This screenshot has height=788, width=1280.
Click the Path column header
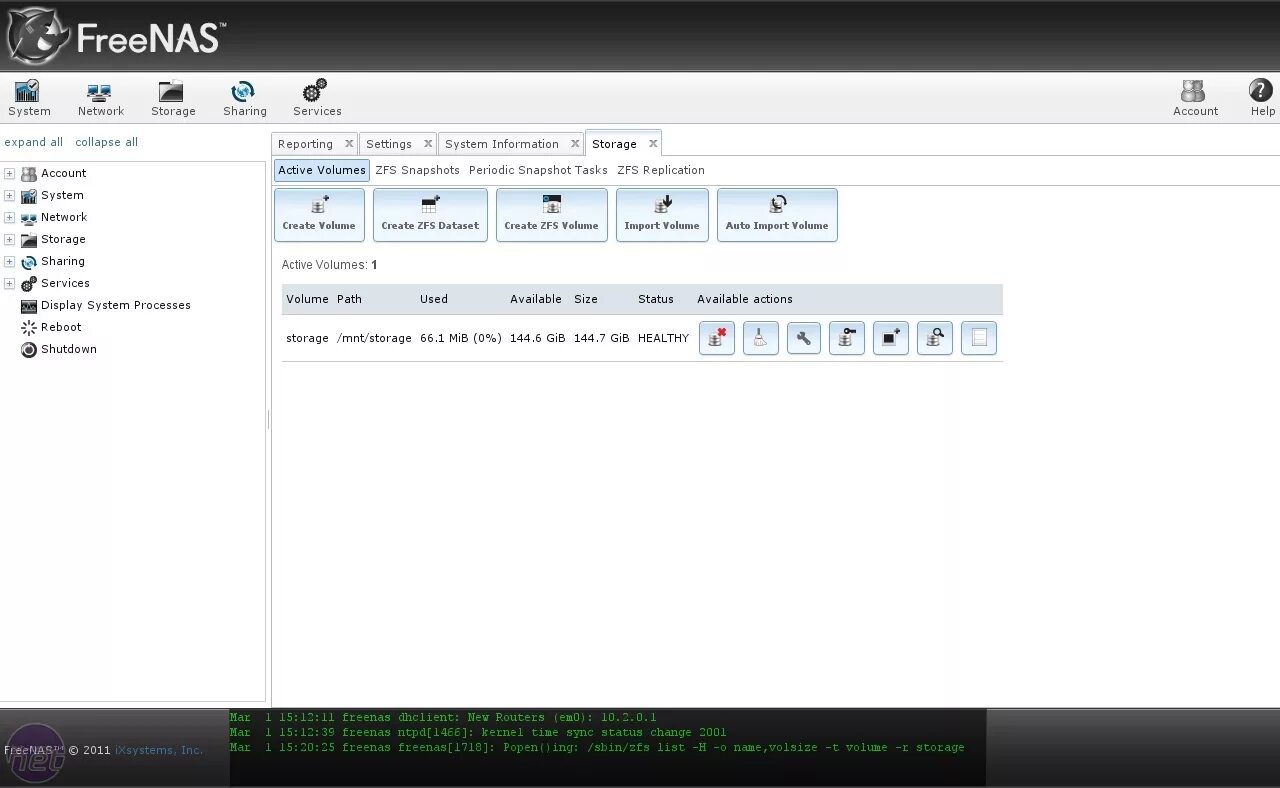[349, 299]
